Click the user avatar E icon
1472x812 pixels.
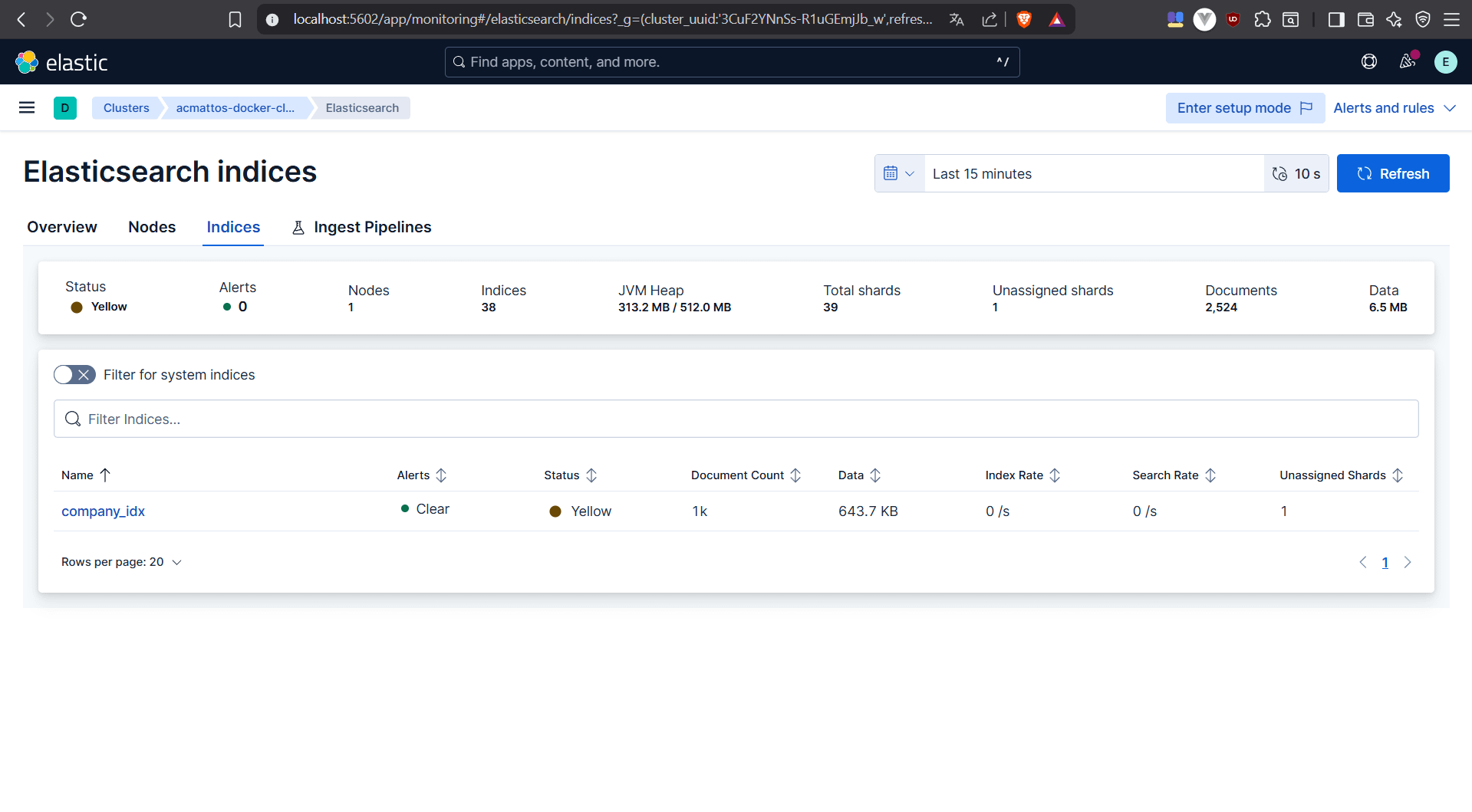click(x=1445, y=62)
